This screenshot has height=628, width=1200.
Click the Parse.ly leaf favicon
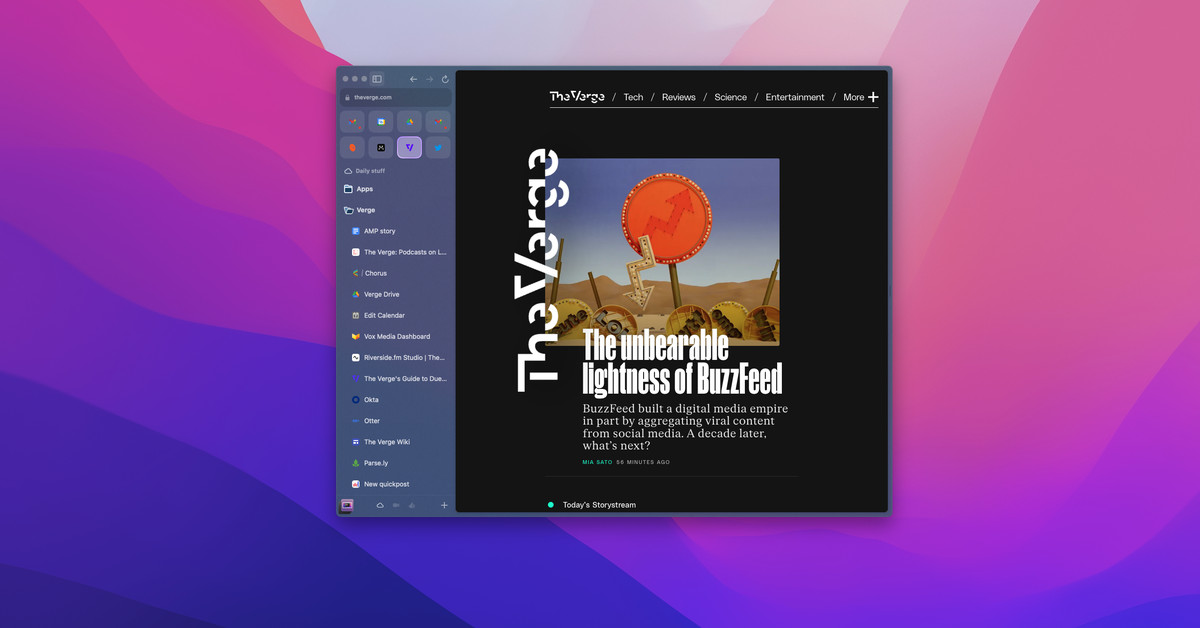[355, 463]
